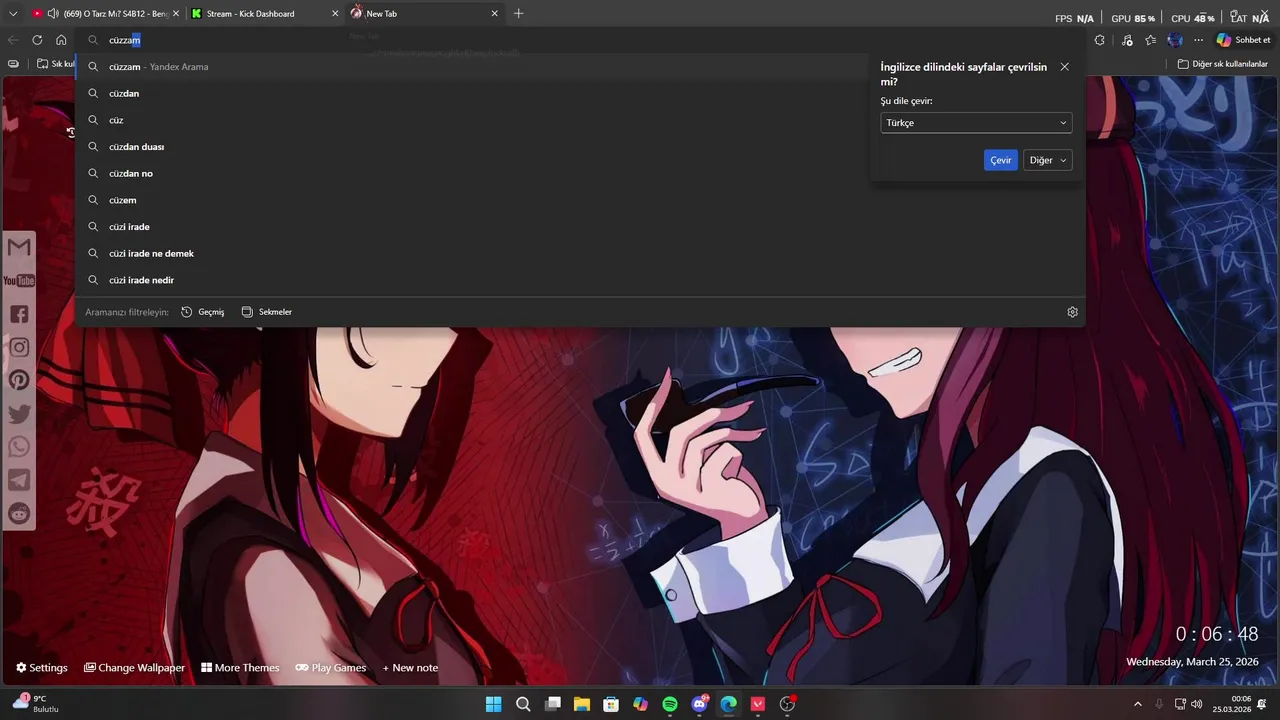Open the Pinterest sidebar shortcut
The width and height of the screenshot is (1280, 720).
click(x=19, y=380)
